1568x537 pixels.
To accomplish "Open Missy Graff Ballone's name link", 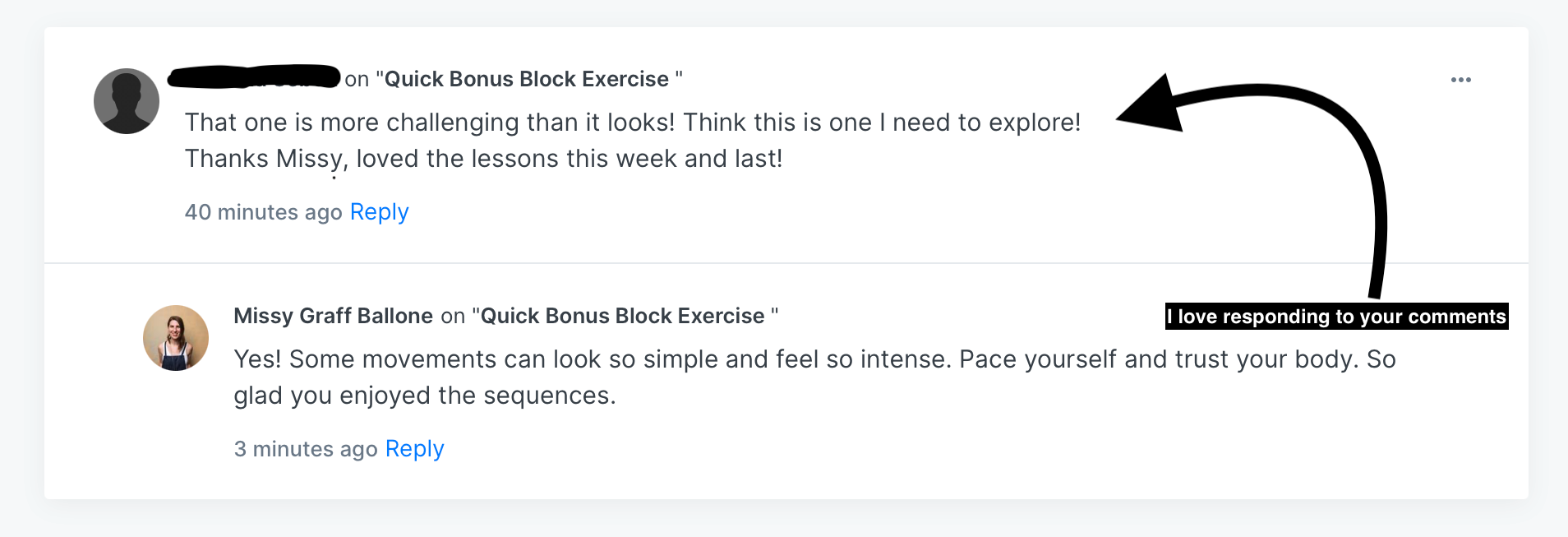I will [333, 316].
